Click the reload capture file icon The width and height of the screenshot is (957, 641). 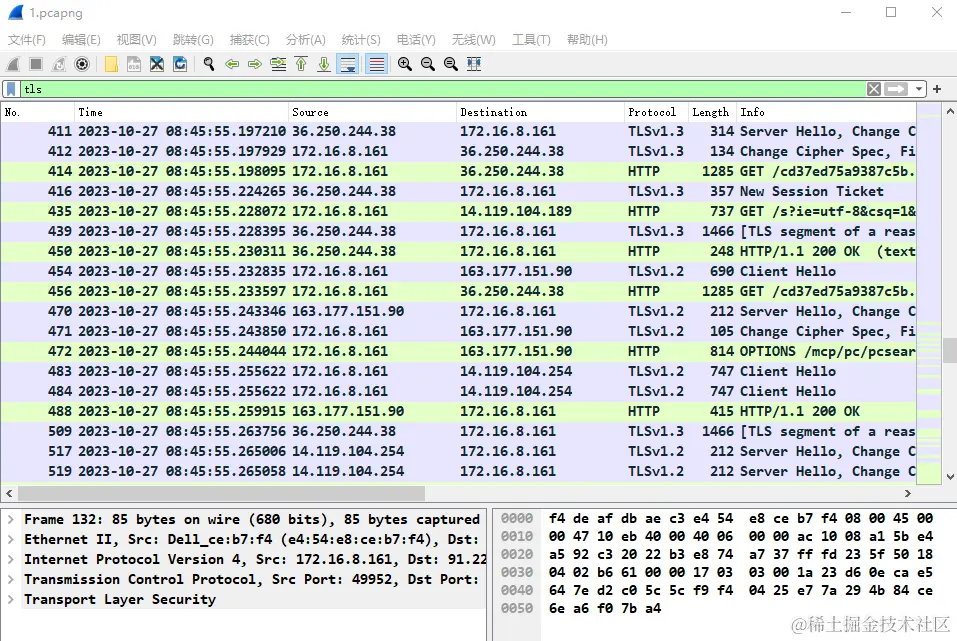180,64
